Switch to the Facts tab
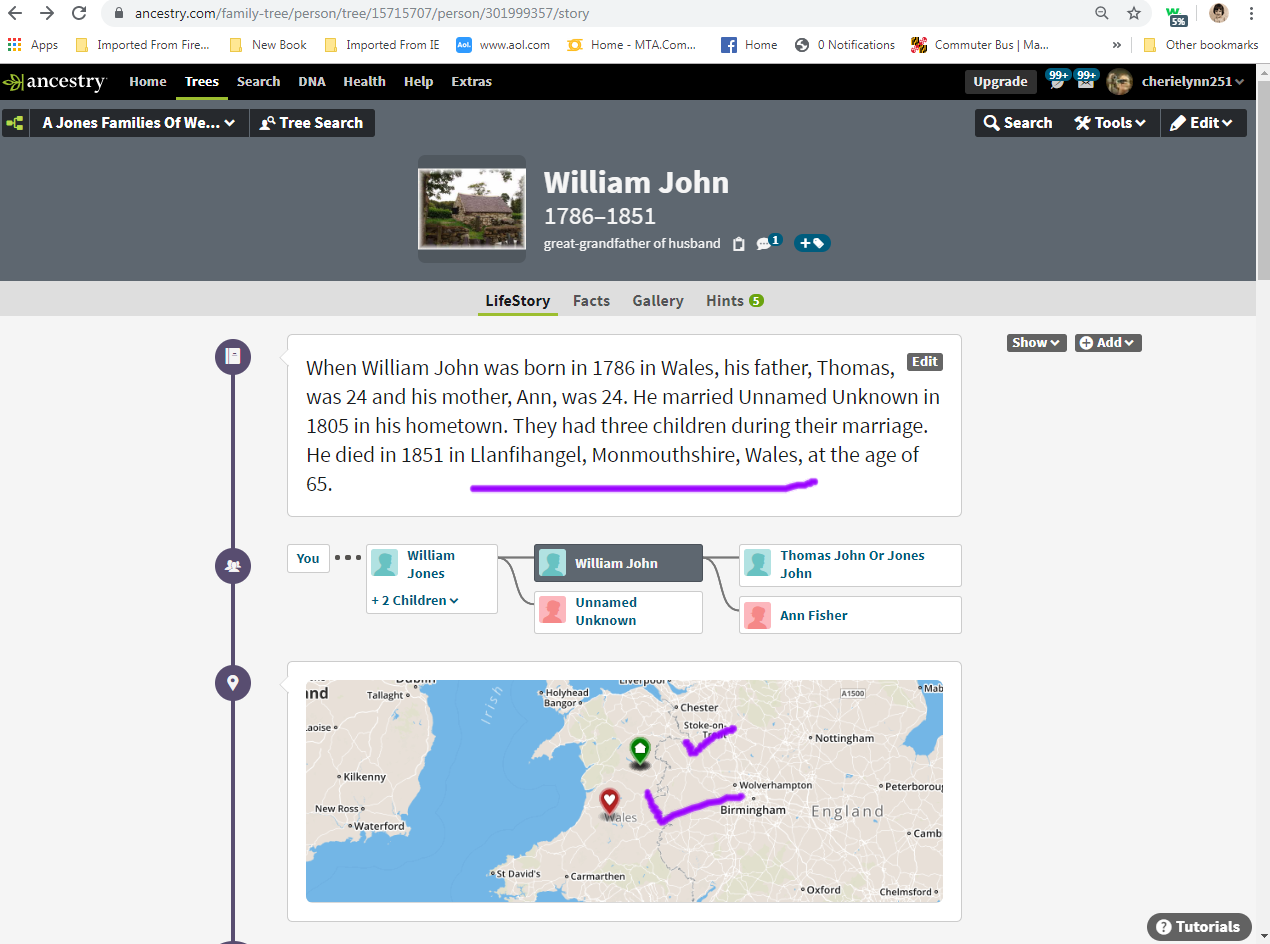 click(x=591, y=300)
